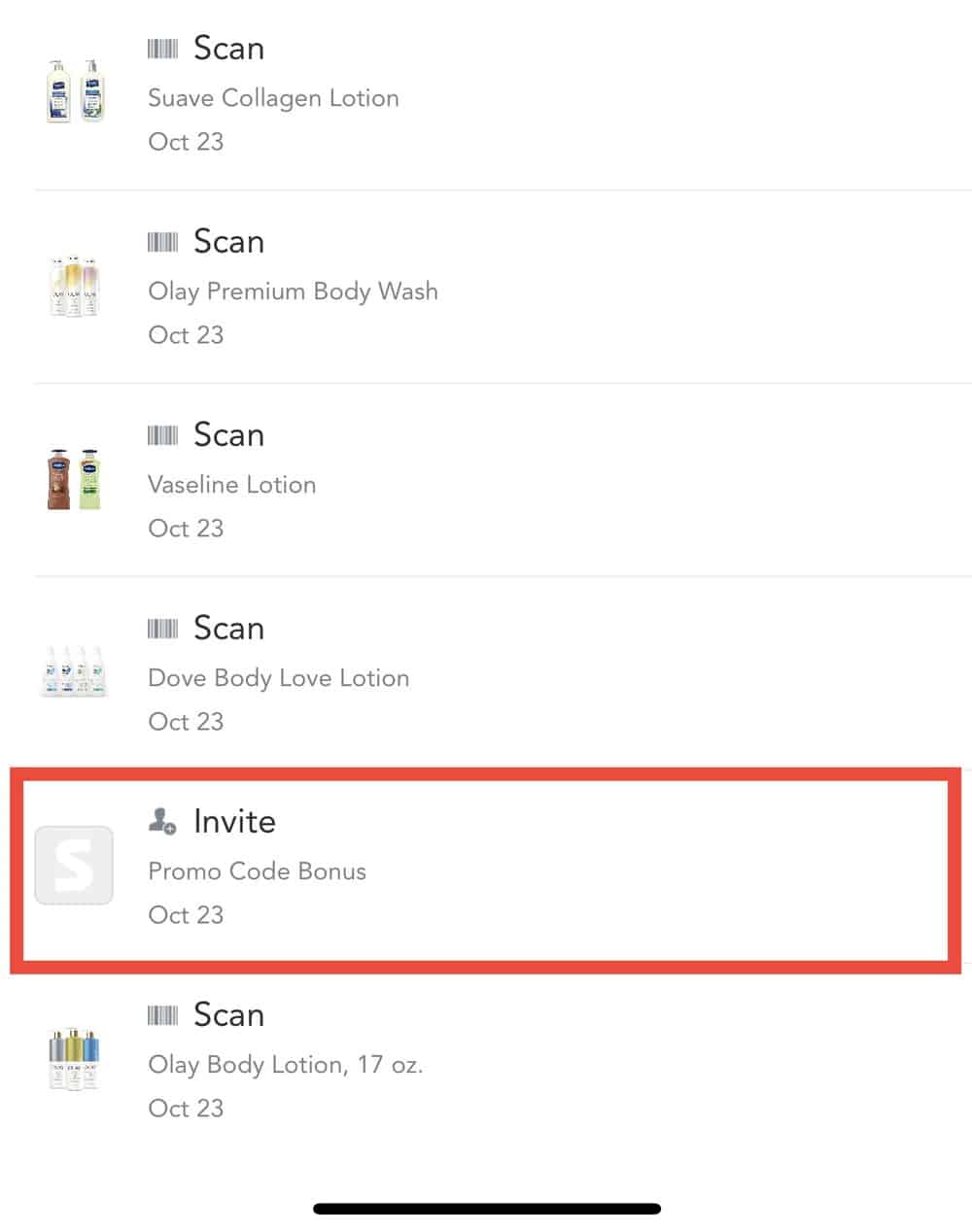Click the gray S logo on the Invite entry

click(74, 865)
